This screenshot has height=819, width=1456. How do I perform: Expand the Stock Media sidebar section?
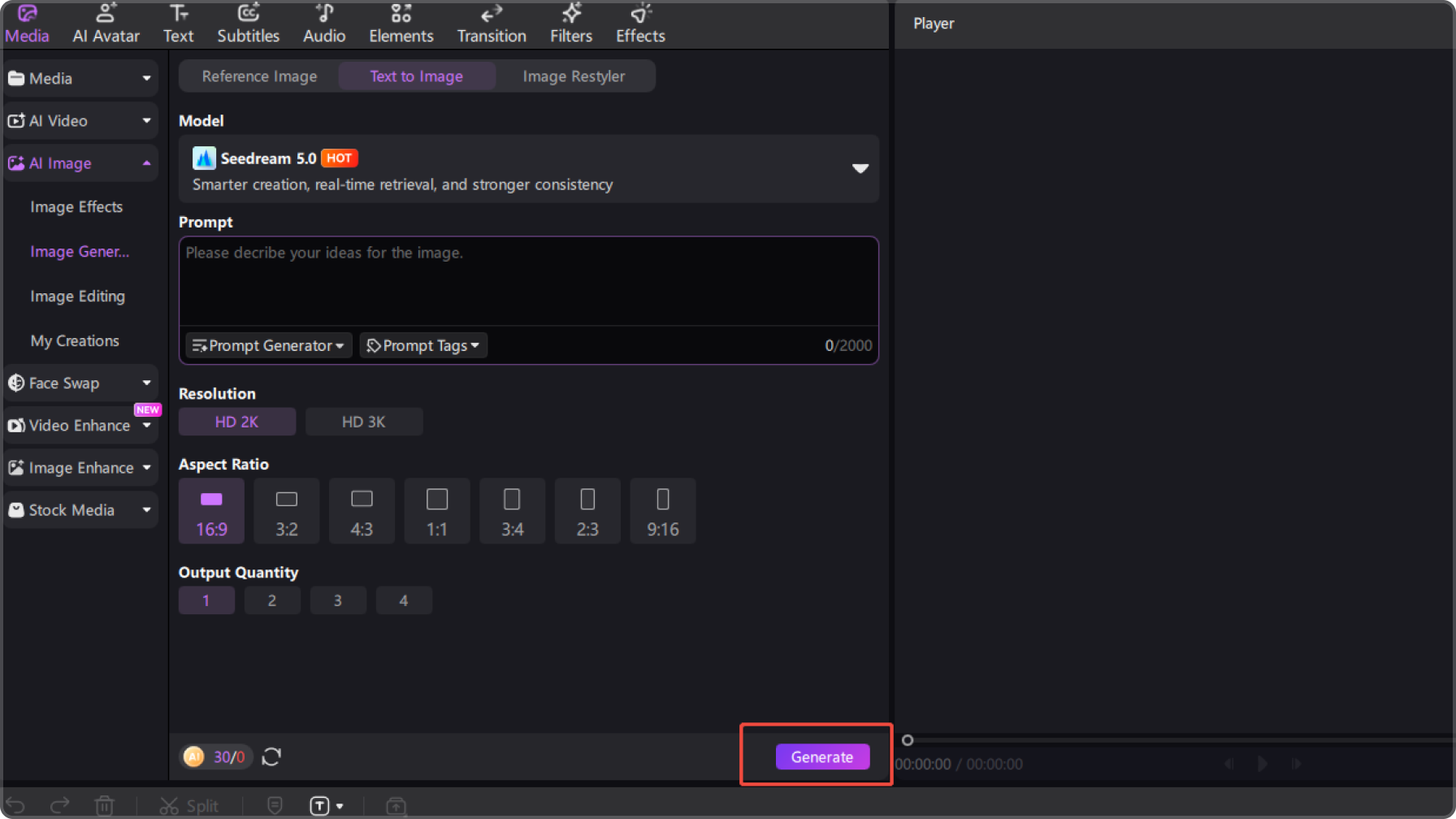(80, 510)
